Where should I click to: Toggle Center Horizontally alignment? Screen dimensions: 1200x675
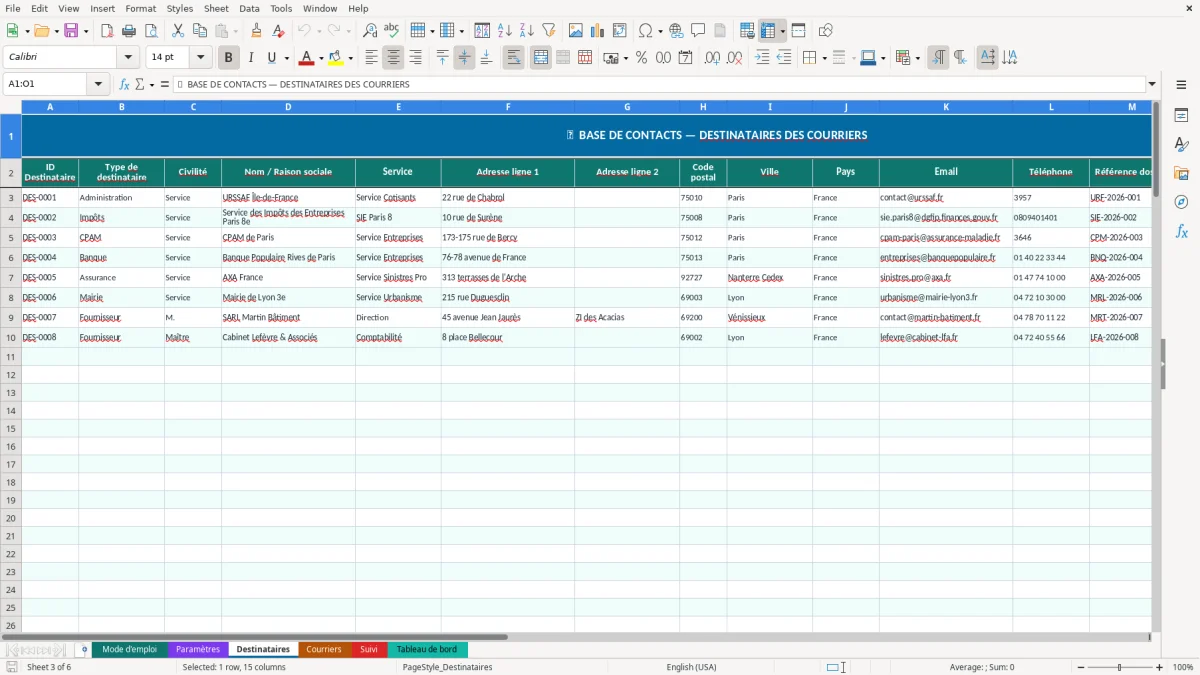coord(394,58)
